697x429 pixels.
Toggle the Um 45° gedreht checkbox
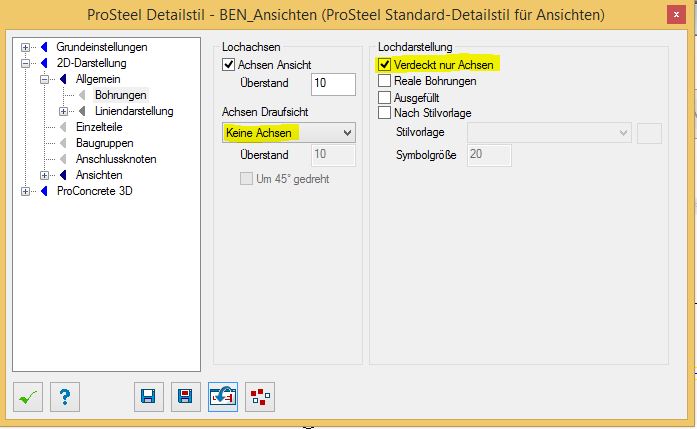click(x=246, y=179)
